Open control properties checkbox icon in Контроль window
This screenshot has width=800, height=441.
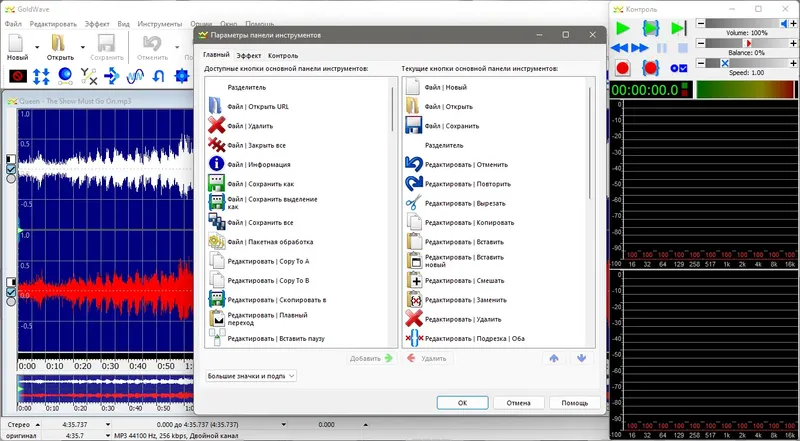(x=679, y=68)
